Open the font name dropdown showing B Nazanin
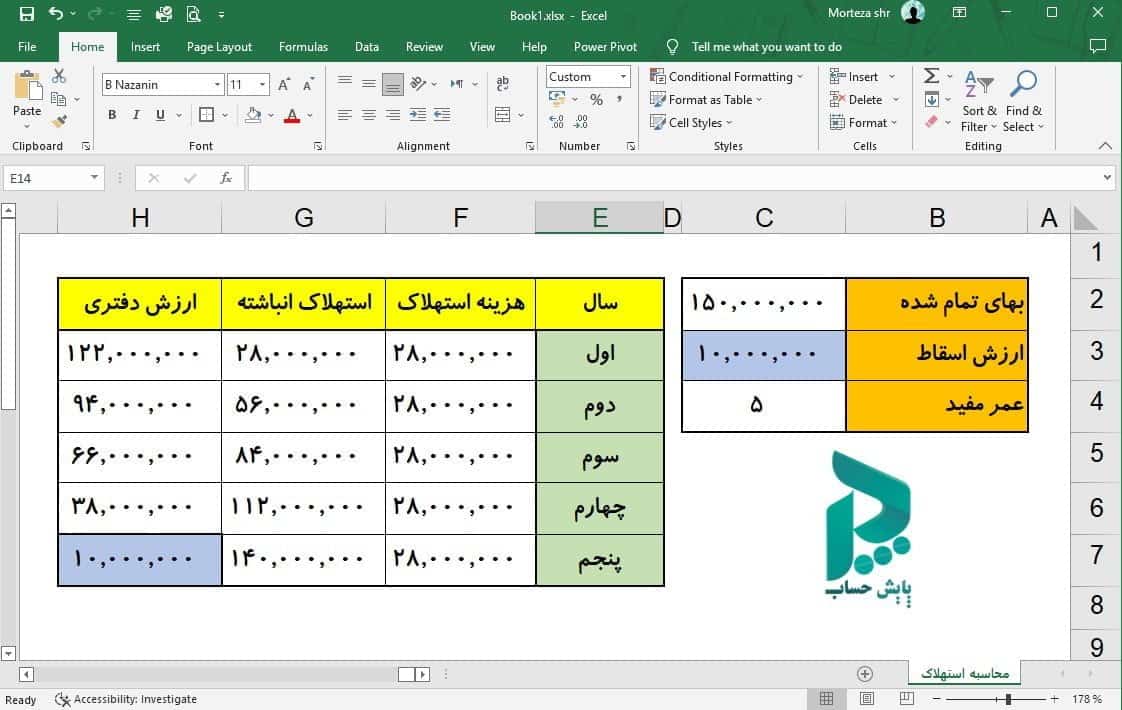Screen dimensions: 1122x710 218,84
